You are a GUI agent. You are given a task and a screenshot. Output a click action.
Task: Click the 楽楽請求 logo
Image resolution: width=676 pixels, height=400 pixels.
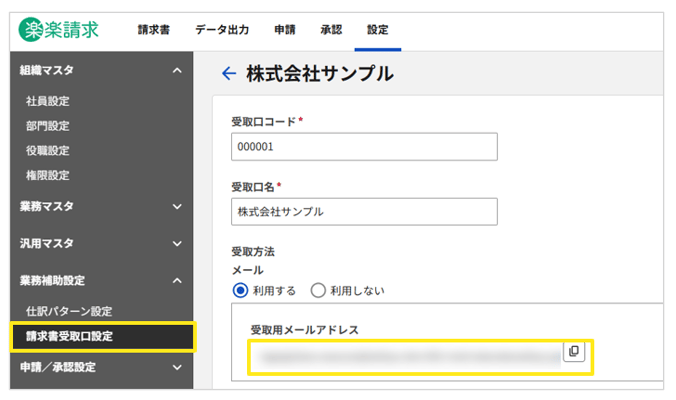60,30
